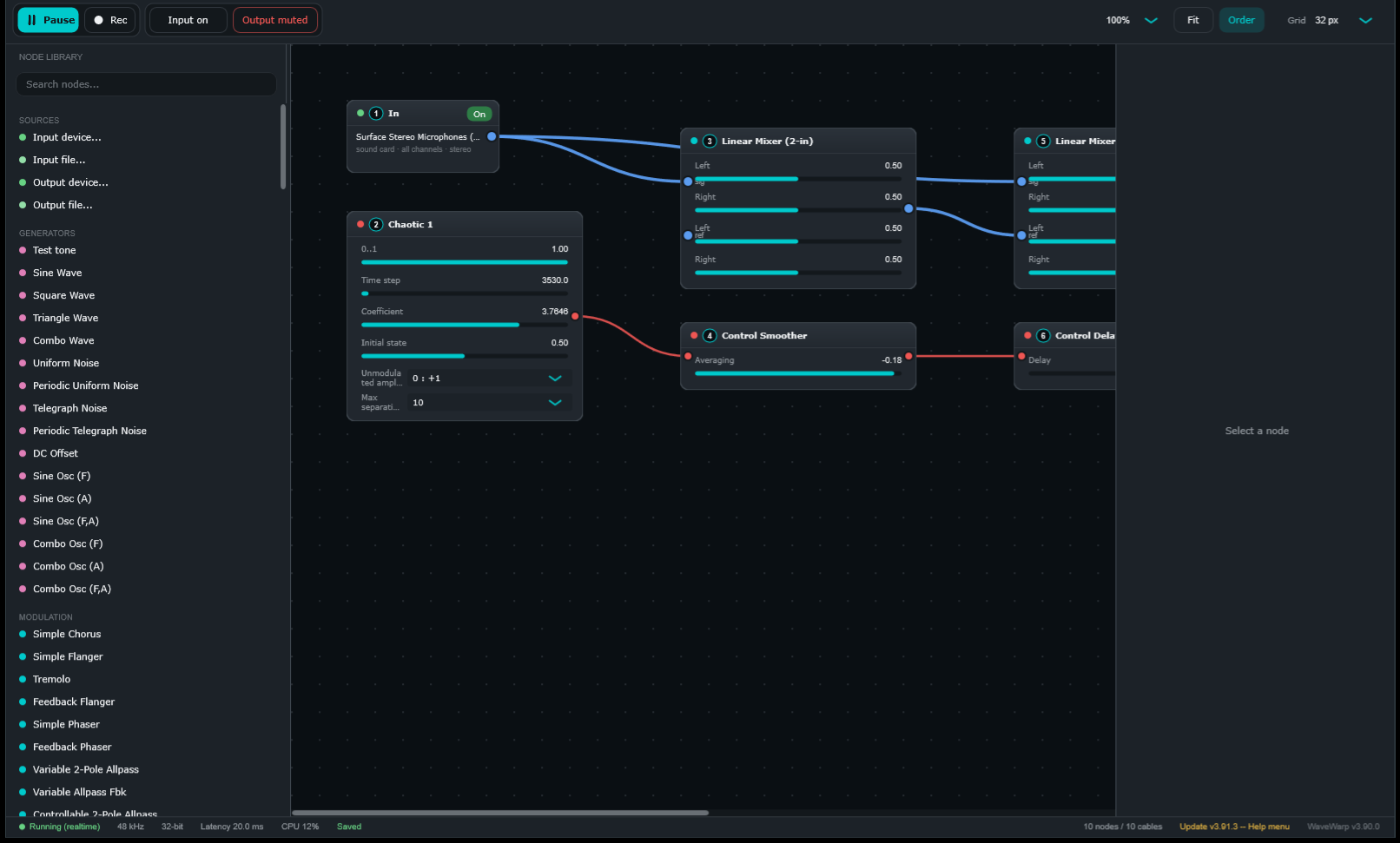The width and height of the screenshot is (1400, 843).
Task: Toggle the On switch of the In node
Action: 479,114
